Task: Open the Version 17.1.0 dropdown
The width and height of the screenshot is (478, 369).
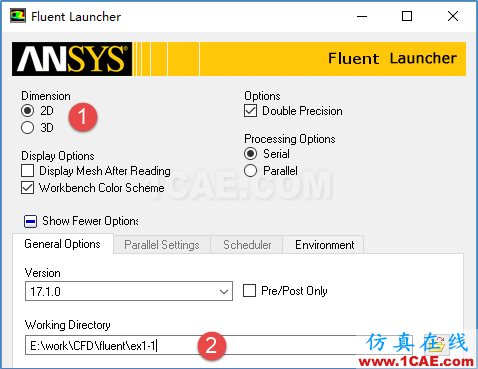Action: (129, 291)
